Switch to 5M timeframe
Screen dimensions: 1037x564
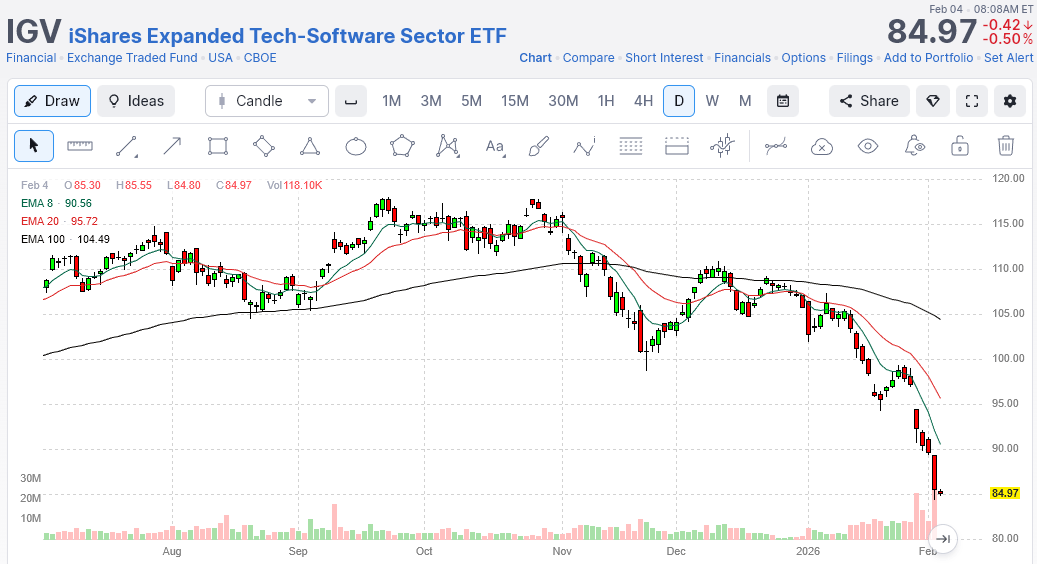(x=472, y=101)
